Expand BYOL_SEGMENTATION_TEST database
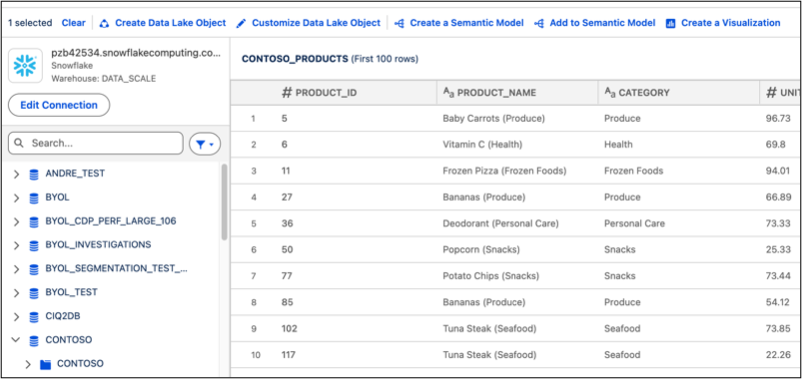802x379 pixels. 16,269
